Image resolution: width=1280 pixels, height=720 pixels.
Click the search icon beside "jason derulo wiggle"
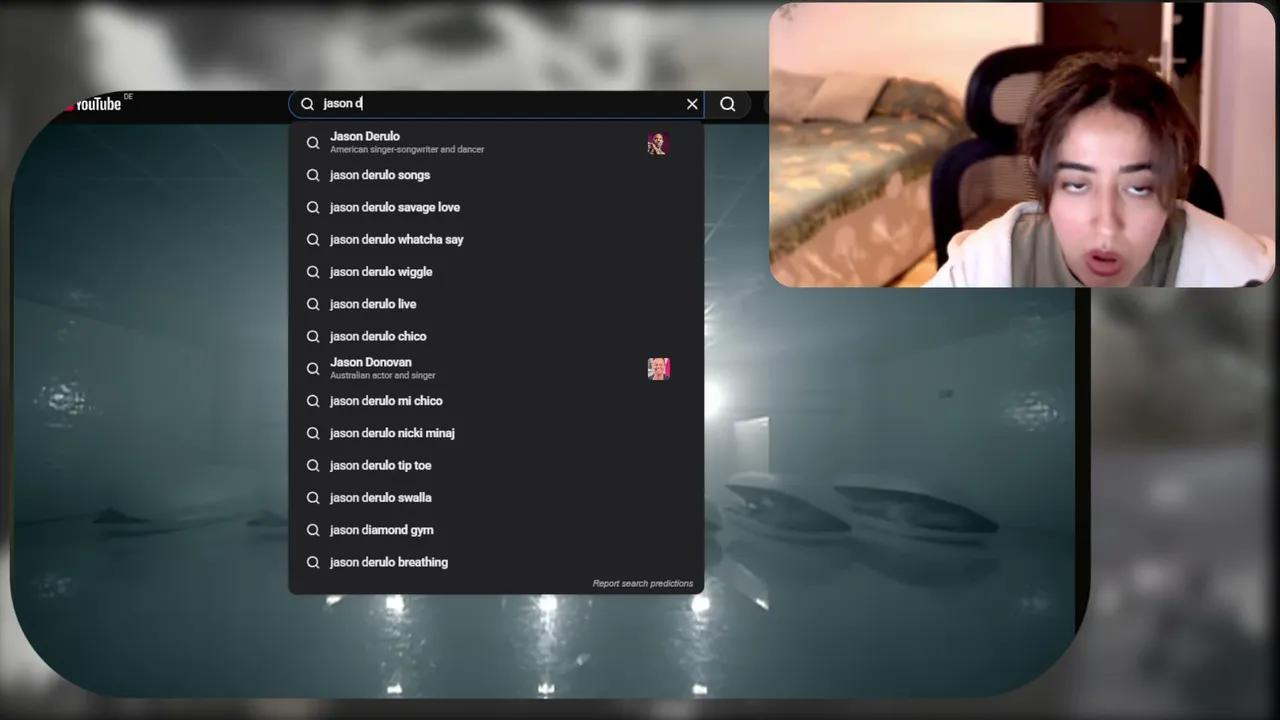pyautogui.click(x=313, y=272)
